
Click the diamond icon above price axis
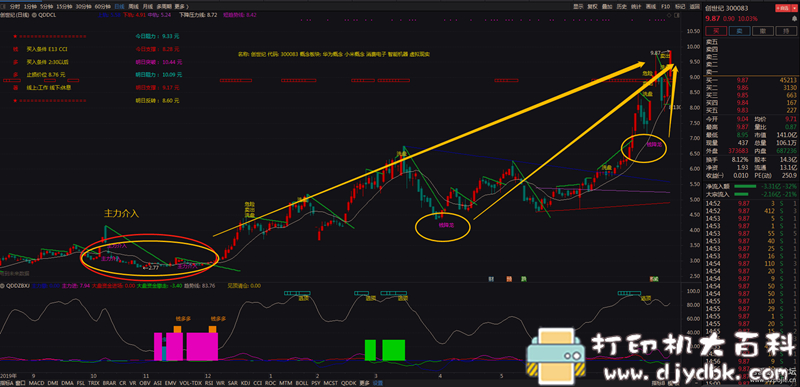pyautogui.click(x=669, y=15)
